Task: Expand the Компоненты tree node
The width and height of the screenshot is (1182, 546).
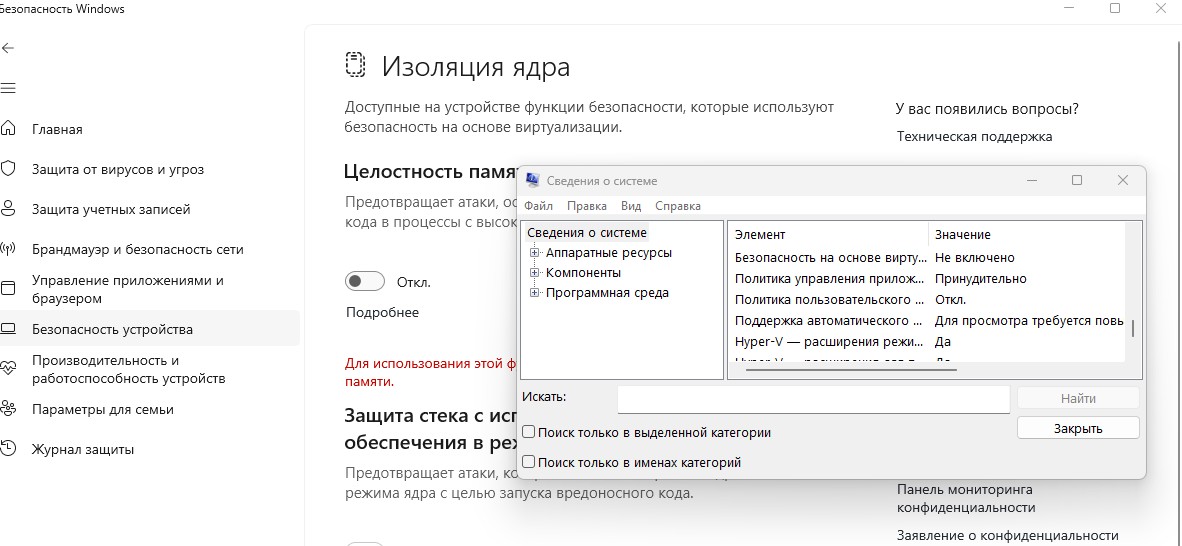Action: 535,273
